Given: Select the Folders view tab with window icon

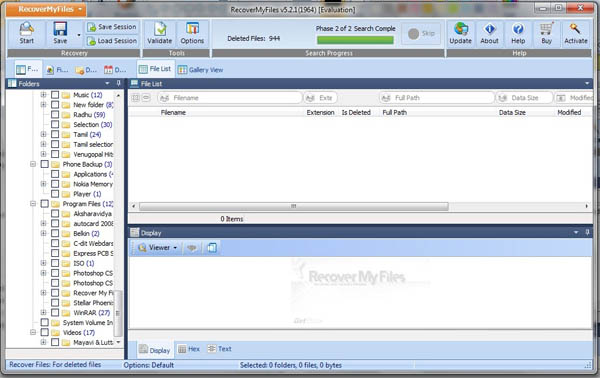Looking at the screenshot, I should pos(27,70).
